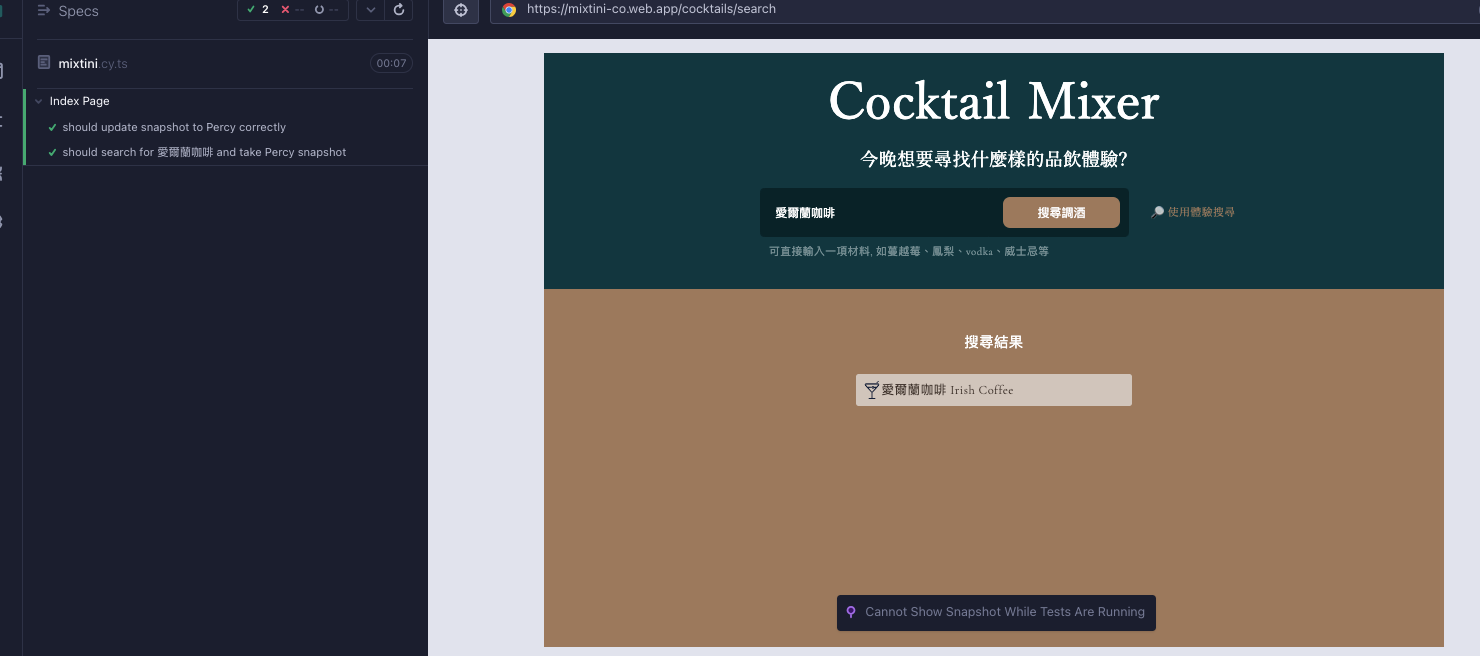Click the pin icon in snapshot banner
Viewport: 1480px width, 656px height.
click(851, 612)
